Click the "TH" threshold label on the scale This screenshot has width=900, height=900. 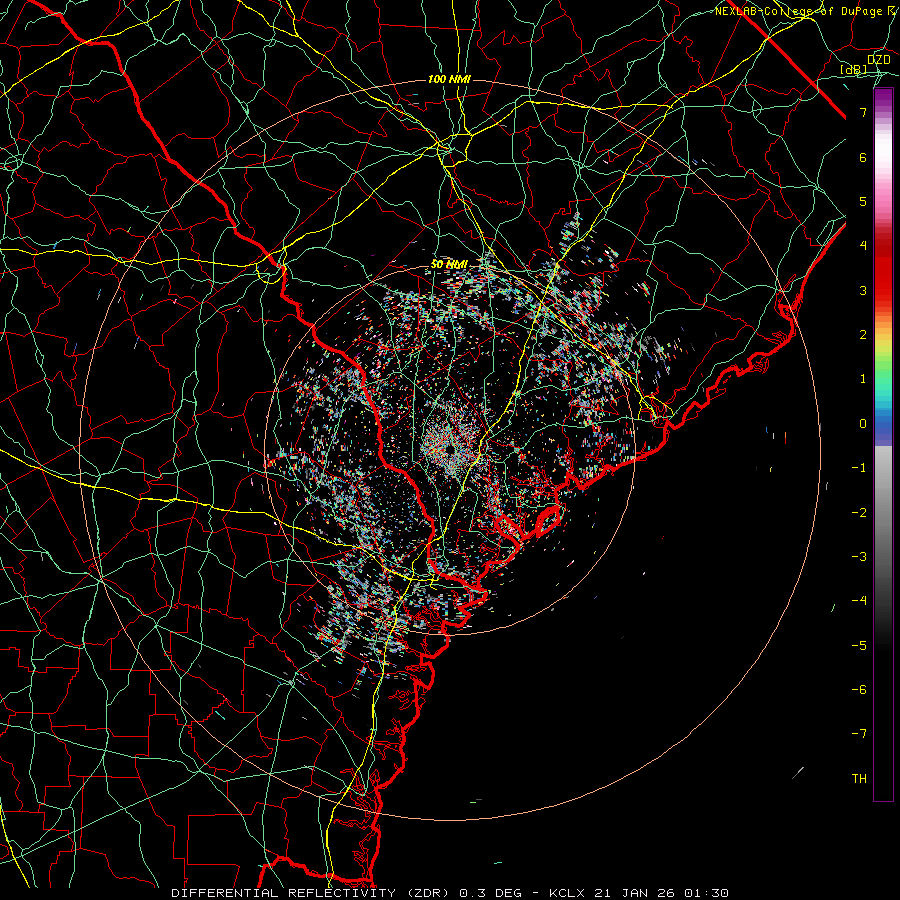(x=859, y=779)
